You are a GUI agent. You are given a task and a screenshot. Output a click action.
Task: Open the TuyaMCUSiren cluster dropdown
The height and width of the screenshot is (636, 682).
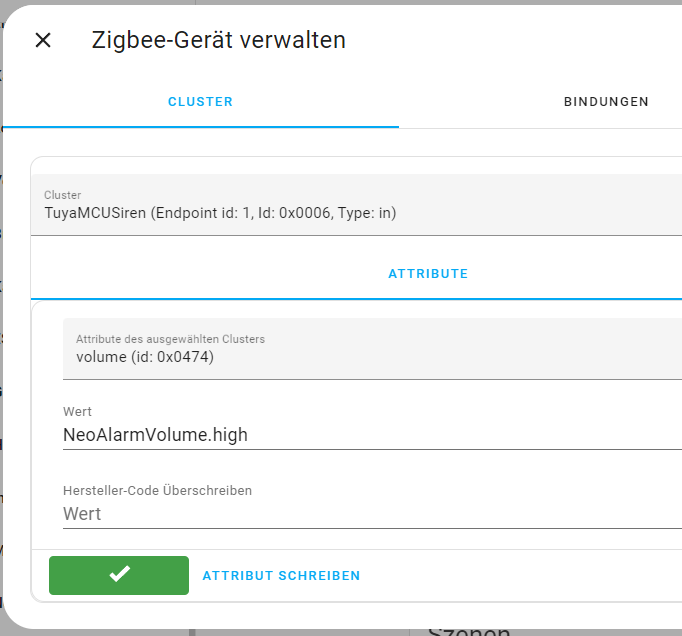[356, 205]
